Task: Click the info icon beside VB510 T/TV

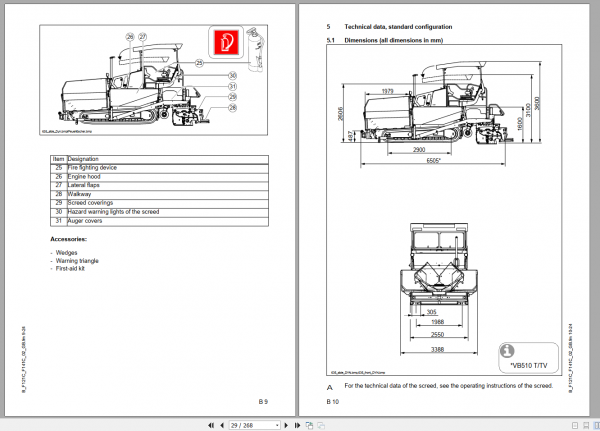Action: pyautogui.click(x=507, y=350)
